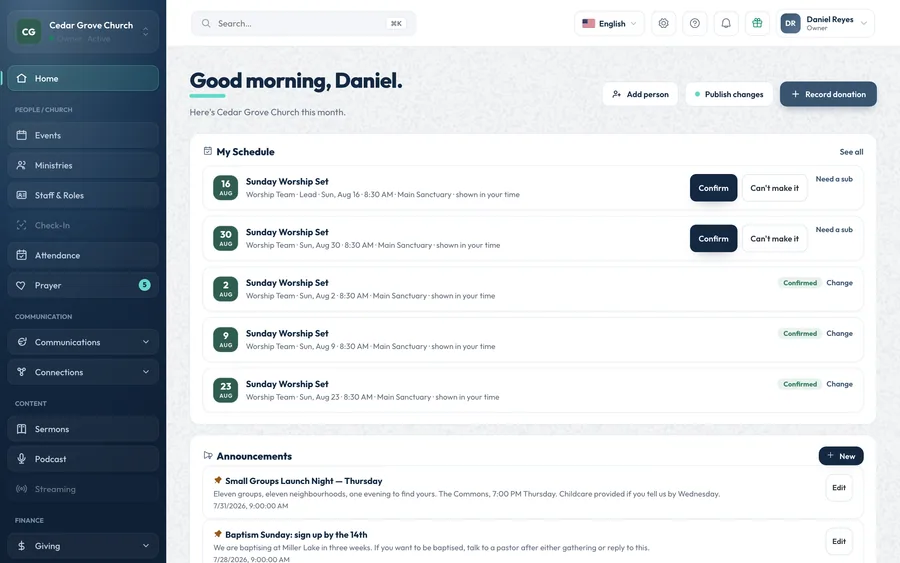Click Can't make it for Aug 16
The height and width of the screenshot is (563, 900).
pyautogui.click(x=774, y=188)
